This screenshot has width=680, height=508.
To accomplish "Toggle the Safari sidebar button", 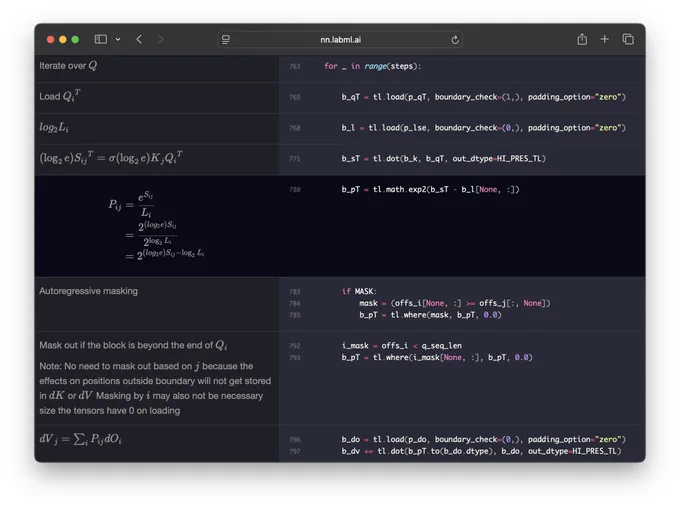I will (x=101, y=39).
